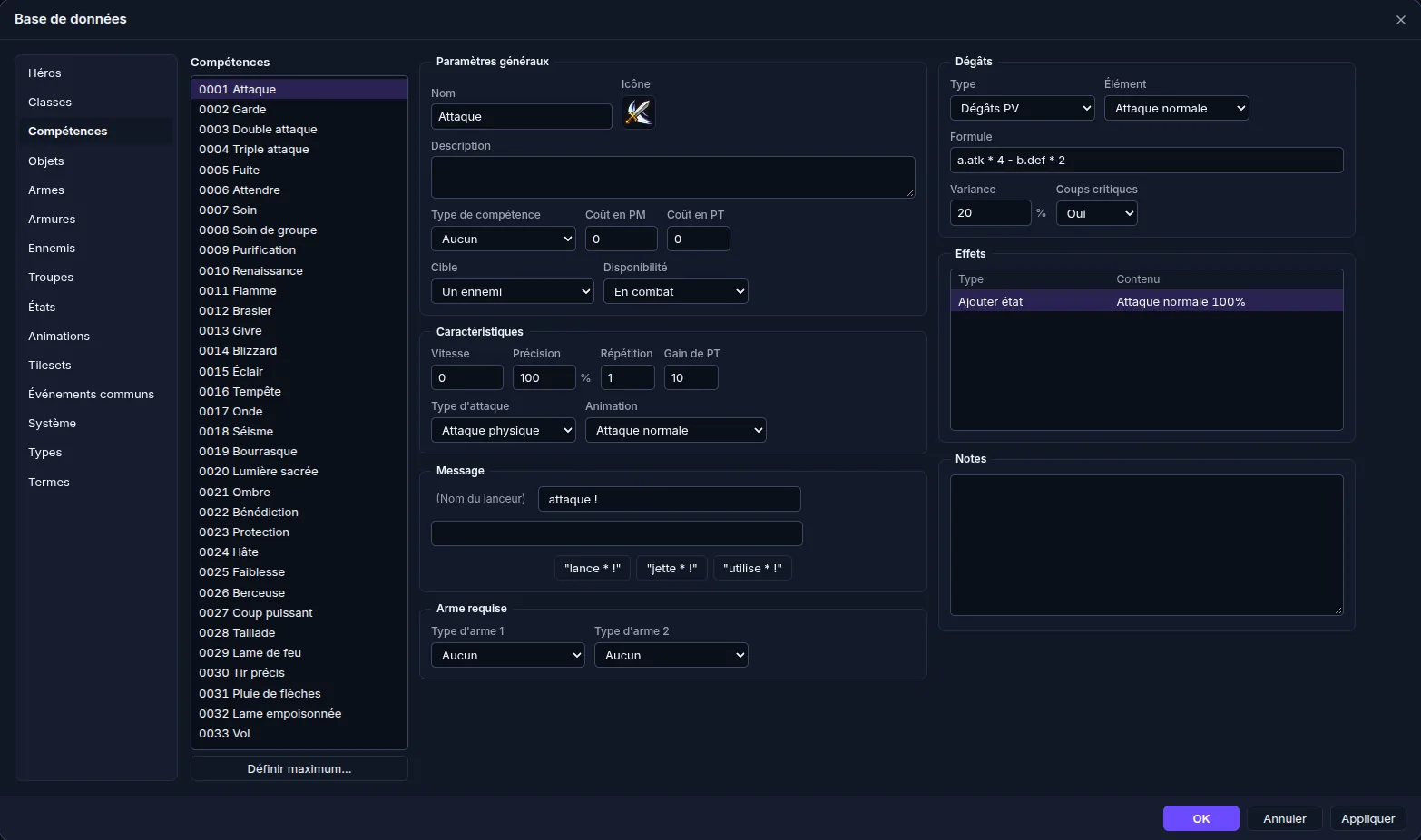The height and width of the screenshot is (840, 1421).
Task: Open the Élément dropdown
Action: (x=1177, y=108)
